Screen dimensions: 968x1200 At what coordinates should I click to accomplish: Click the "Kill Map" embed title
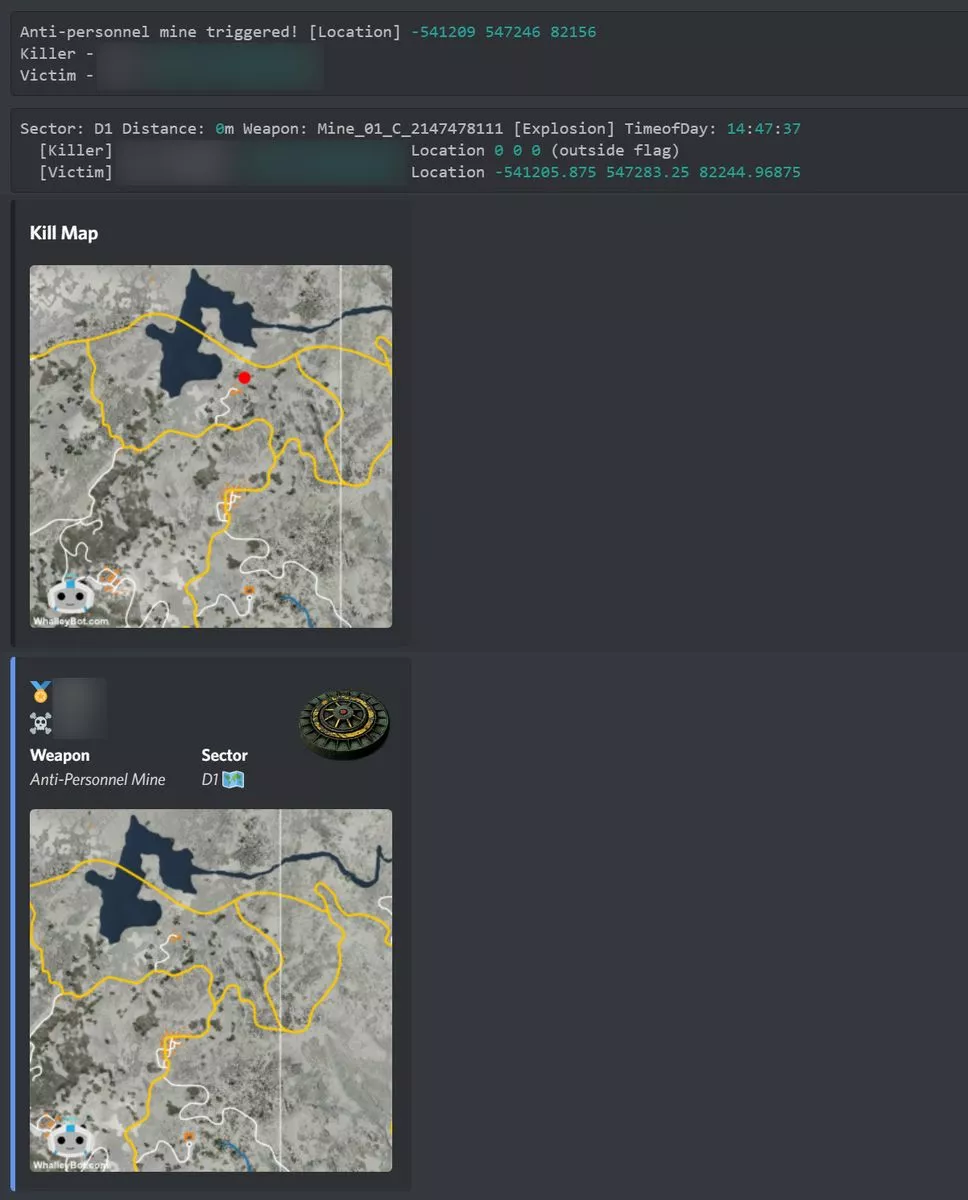coord(64,233)
